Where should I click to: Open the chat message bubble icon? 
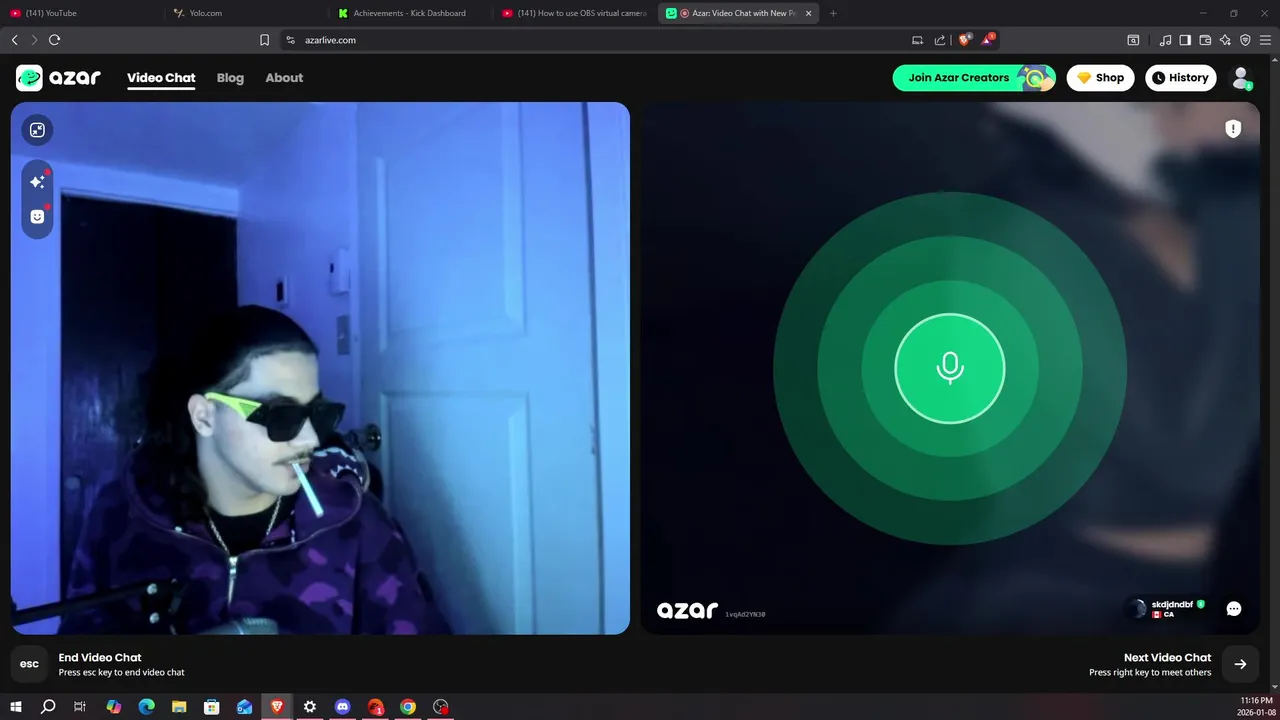1234,609
